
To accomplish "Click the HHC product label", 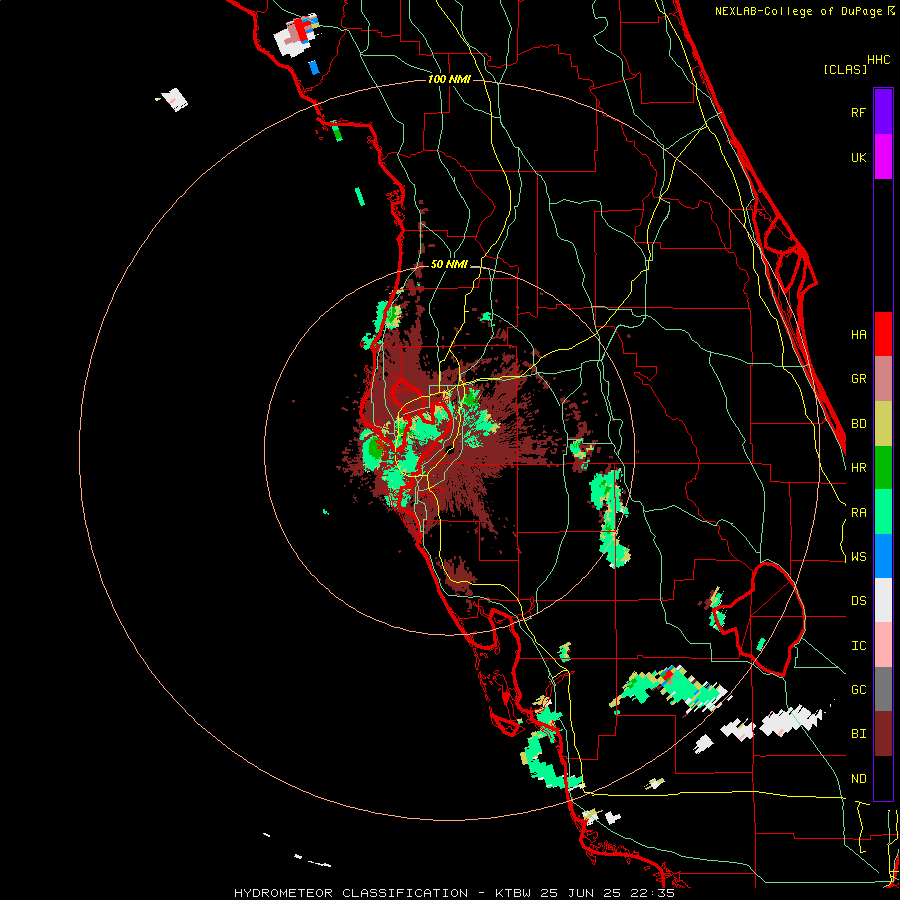I will 878,60.
